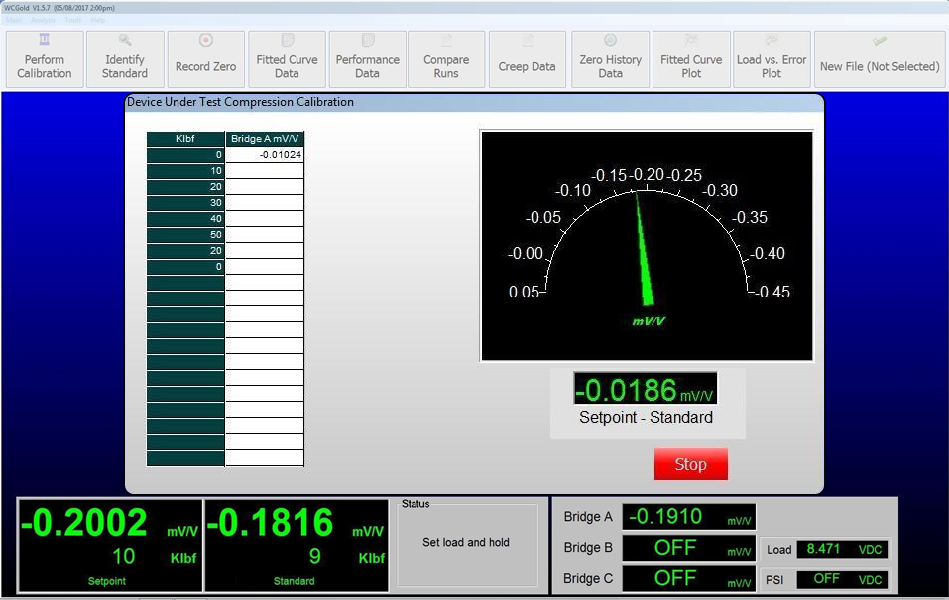Display the Fitted Curve Plot

tap(691, 60)
